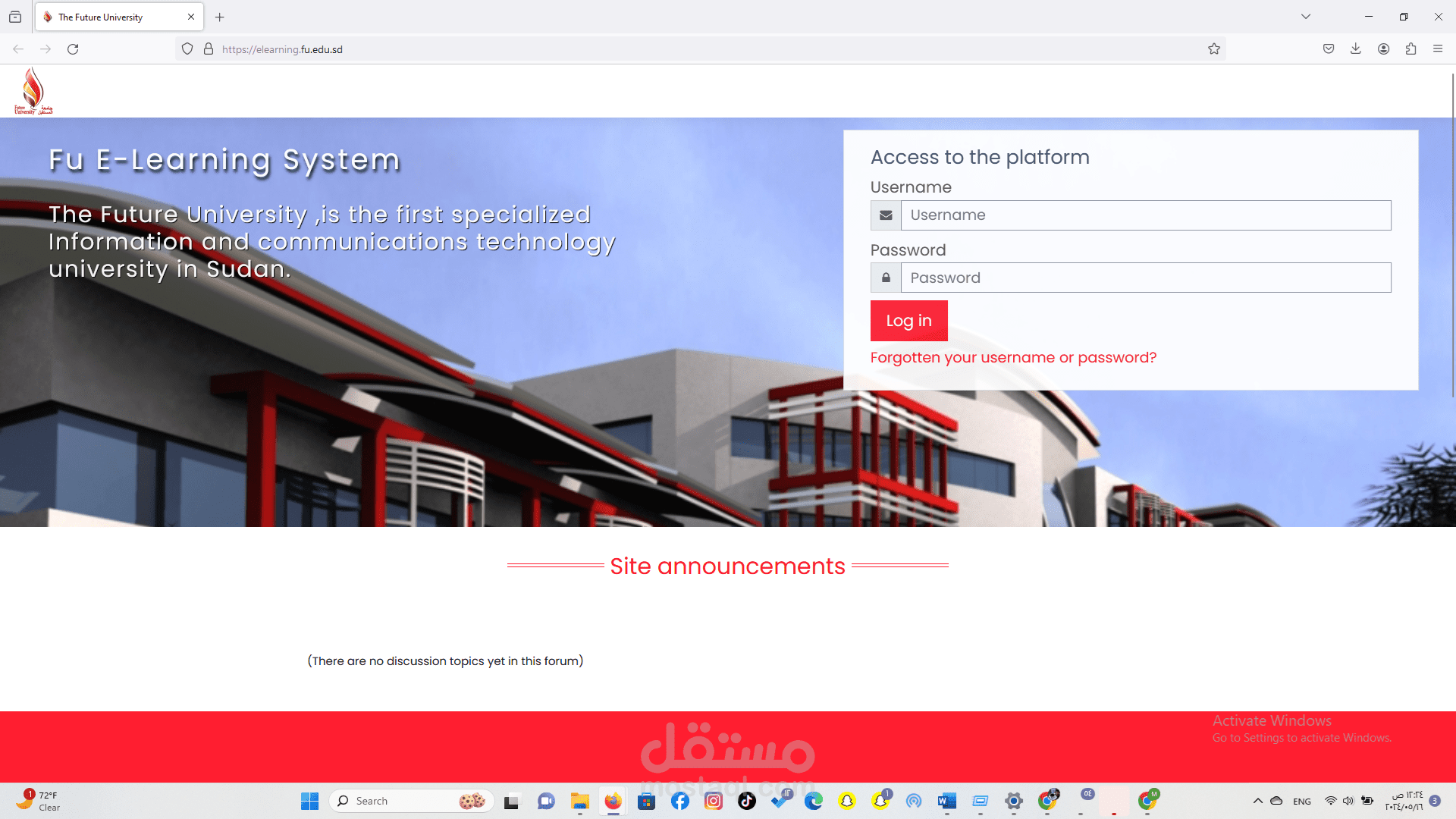The width and height of the screenshot is (1456, 819).
Task: Click the Log in button
Action: 908,320
